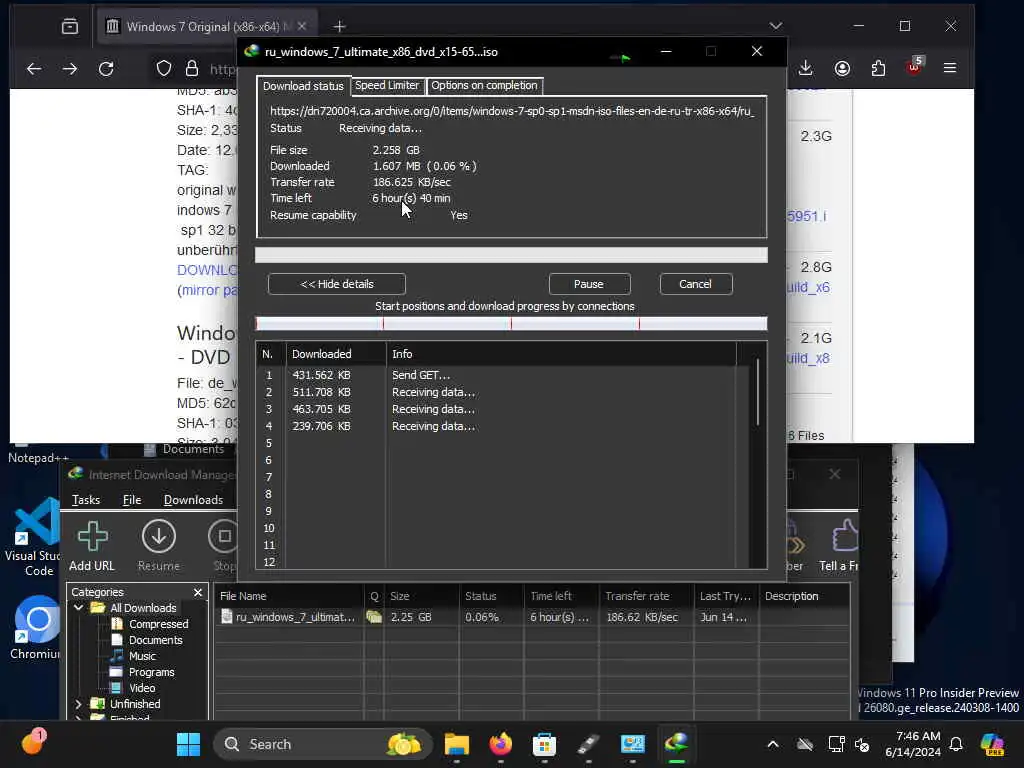Open Firefox application hamburger menu

(950, 68)
